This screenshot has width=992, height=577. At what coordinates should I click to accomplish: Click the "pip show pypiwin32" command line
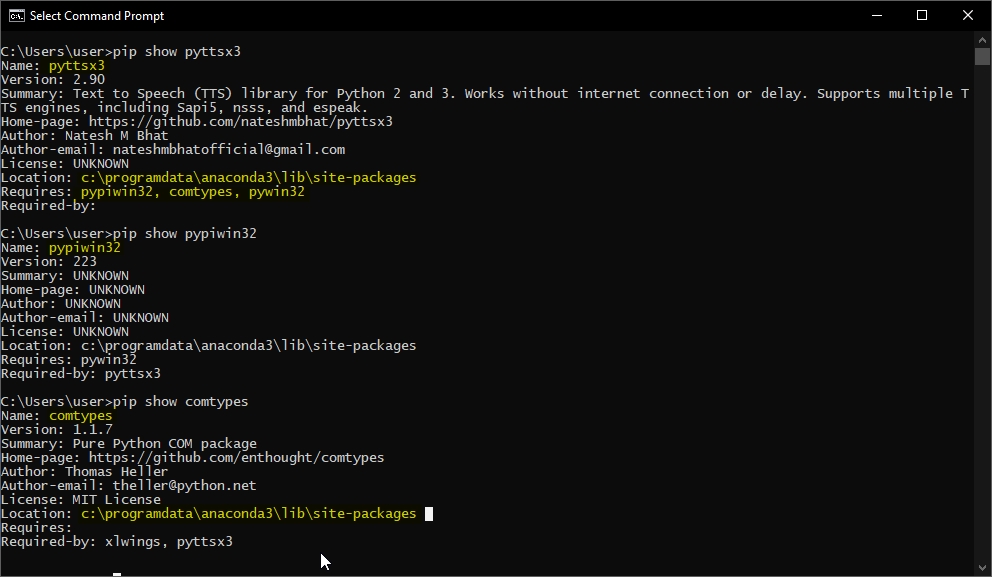pyautogui.click(x=128, y=234)
